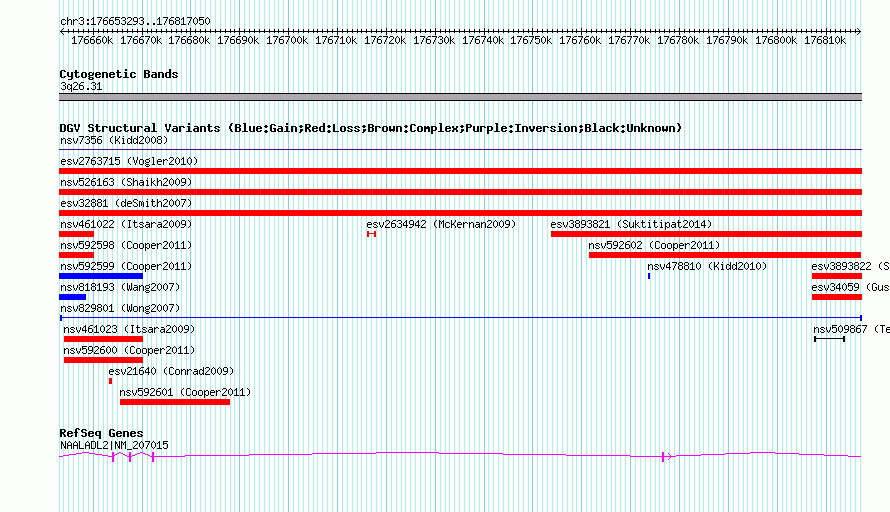This screenshot has height=512, width=890.
Task: Open the RefSeq Genes track title
Action: 101,433
